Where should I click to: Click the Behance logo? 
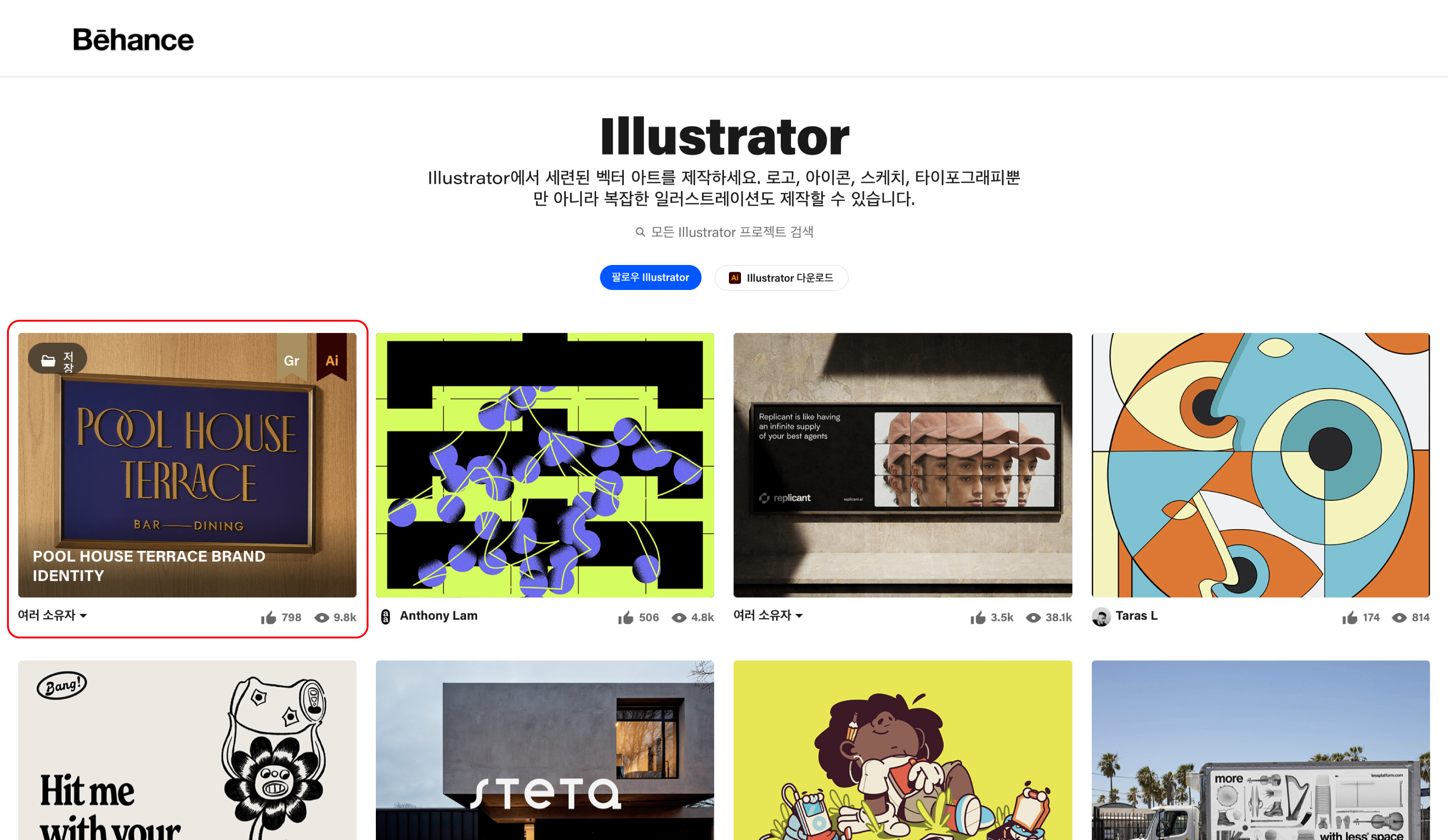133,40
